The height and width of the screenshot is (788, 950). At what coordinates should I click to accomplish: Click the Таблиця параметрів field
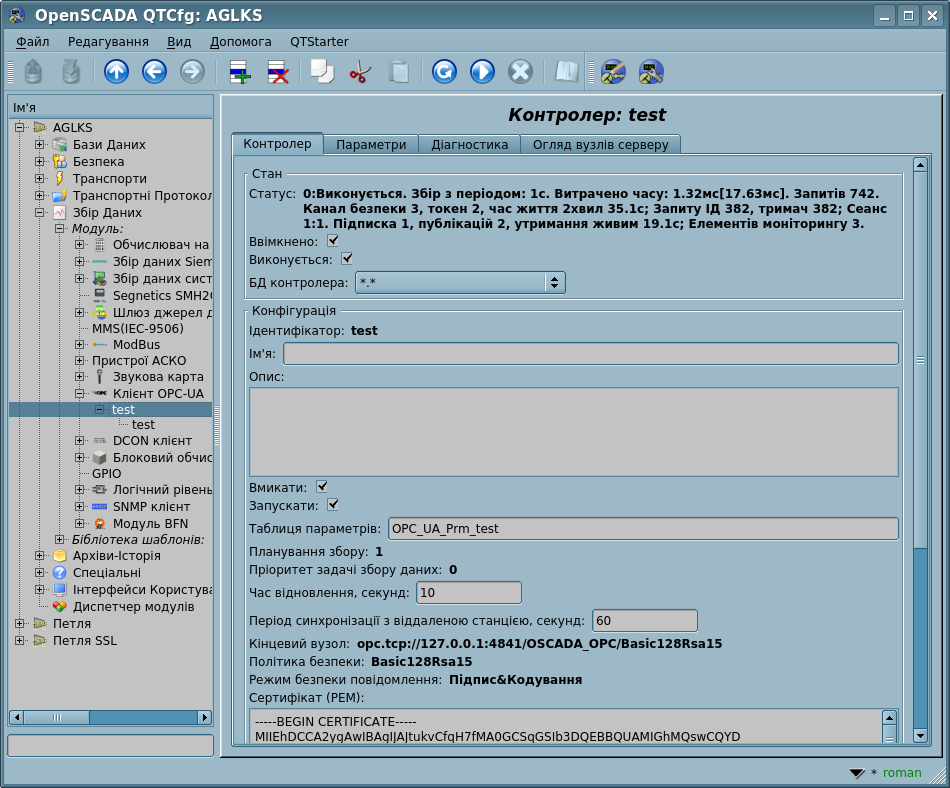tap(643, 528)
